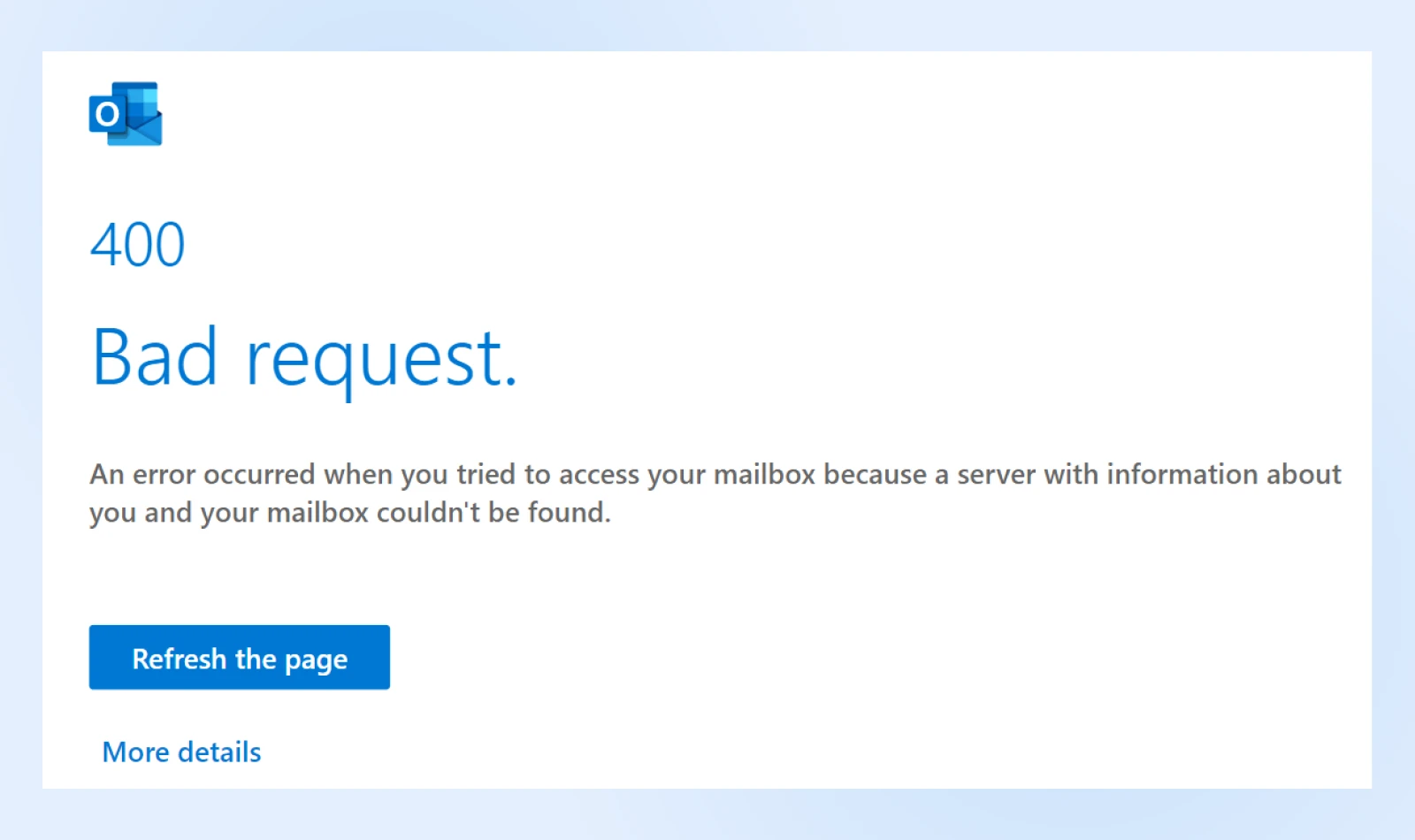Click the word occurred in error message
Image resolution: width=1415 pixels, height=840 pixels.
[x=259, y=475]
